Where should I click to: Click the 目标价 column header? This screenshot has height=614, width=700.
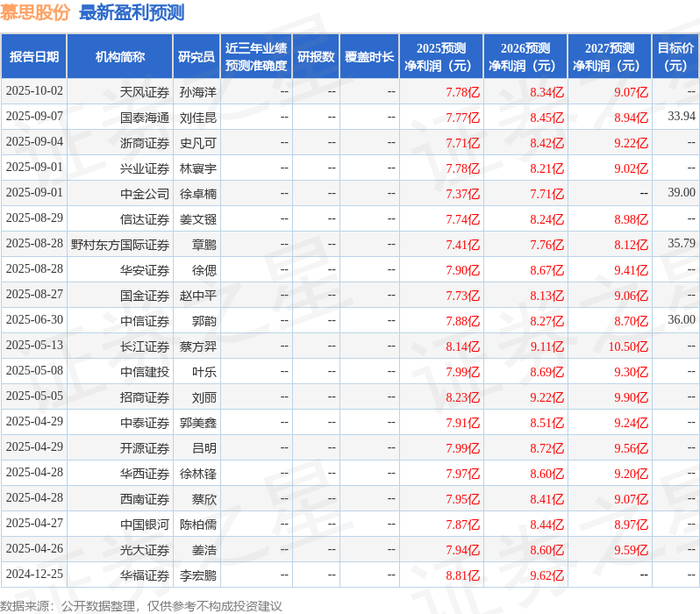click(x=676, y=57)
